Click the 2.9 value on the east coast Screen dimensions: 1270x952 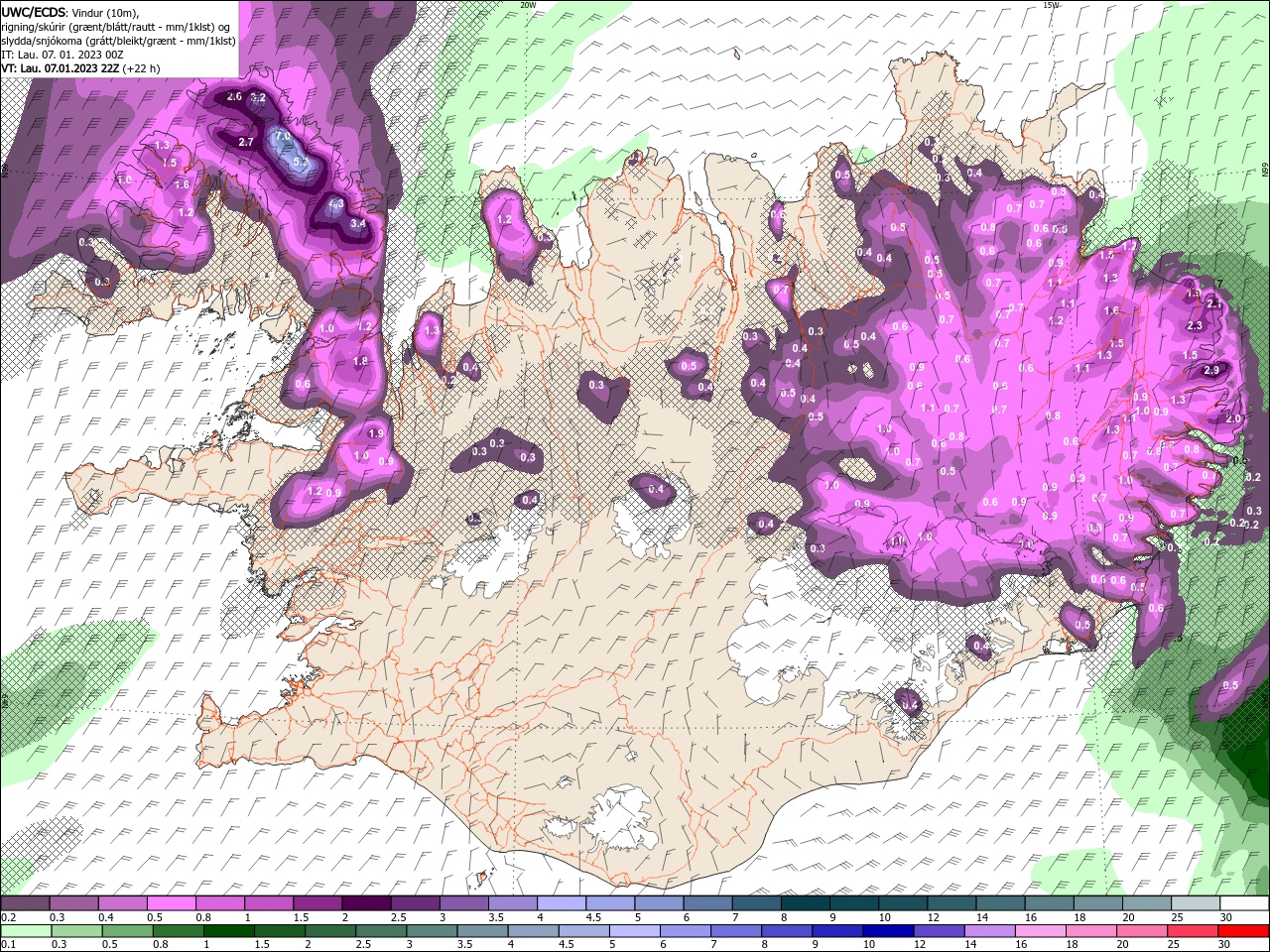click(1210, 371)
